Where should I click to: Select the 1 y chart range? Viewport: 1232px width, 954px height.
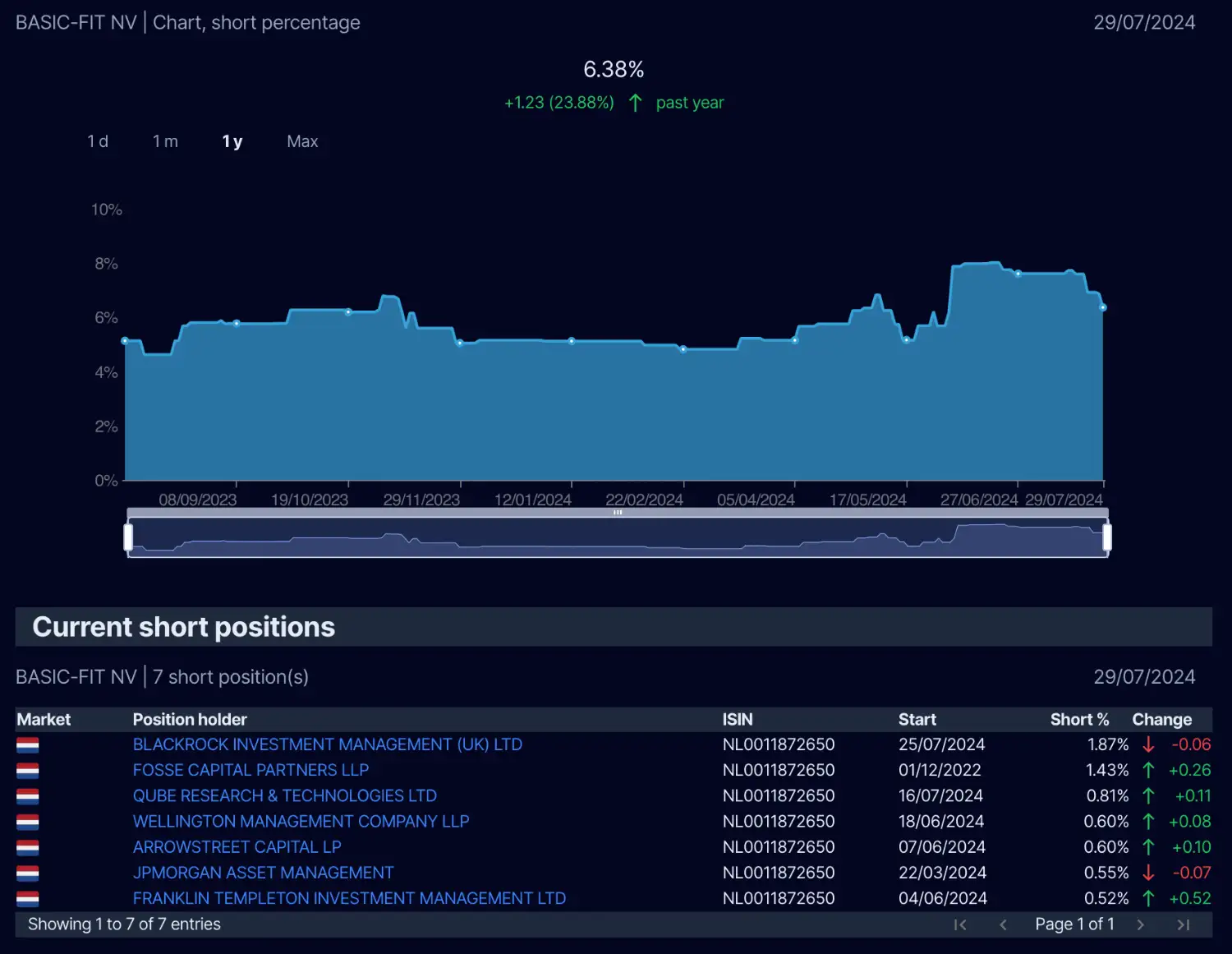[232, 141]
